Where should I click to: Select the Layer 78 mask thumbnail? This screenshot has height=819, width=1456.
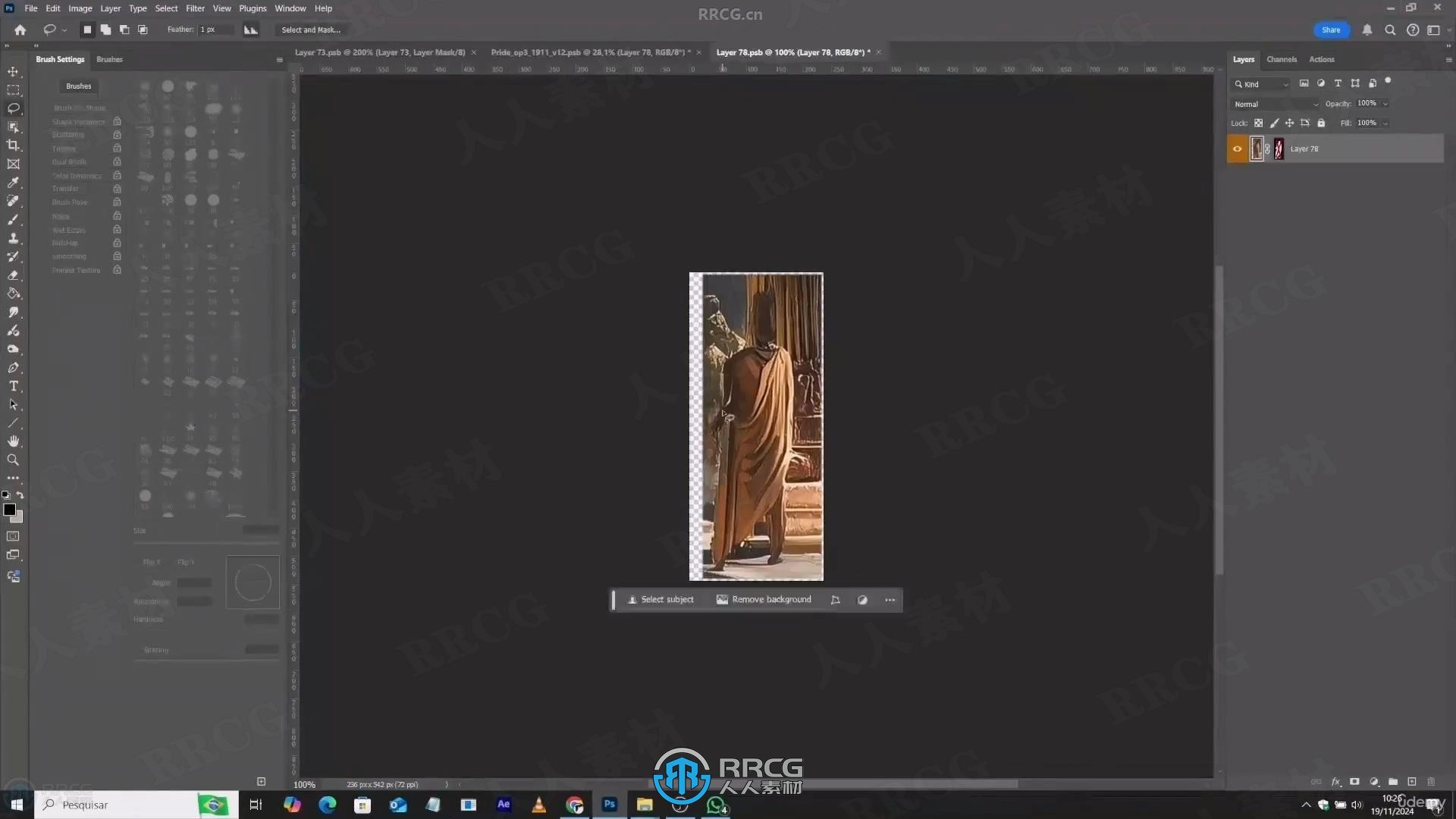pyautogui.click(x=1279, y=149)
